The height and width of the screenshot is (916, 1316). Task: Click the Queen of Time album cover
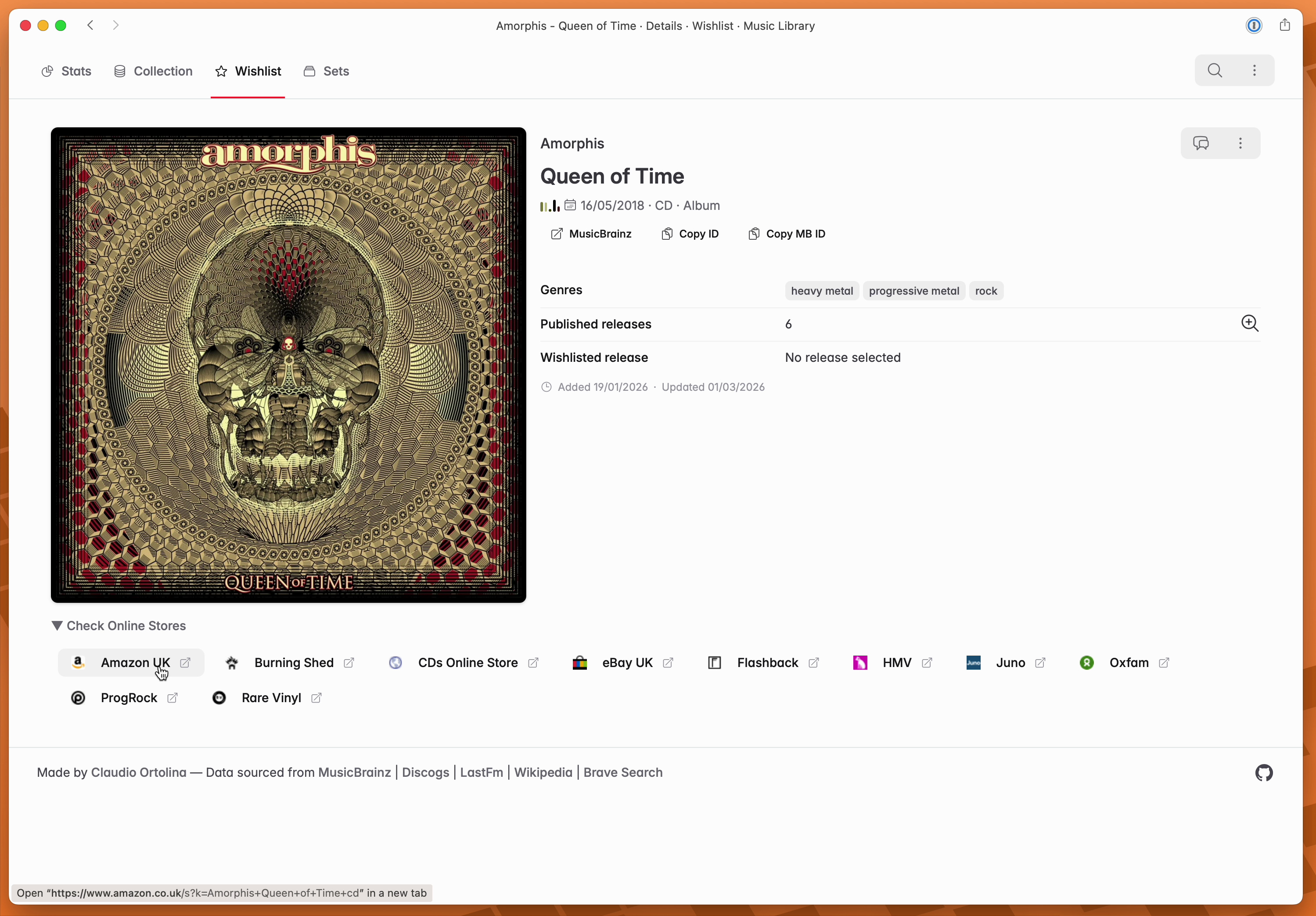(288, 365)
